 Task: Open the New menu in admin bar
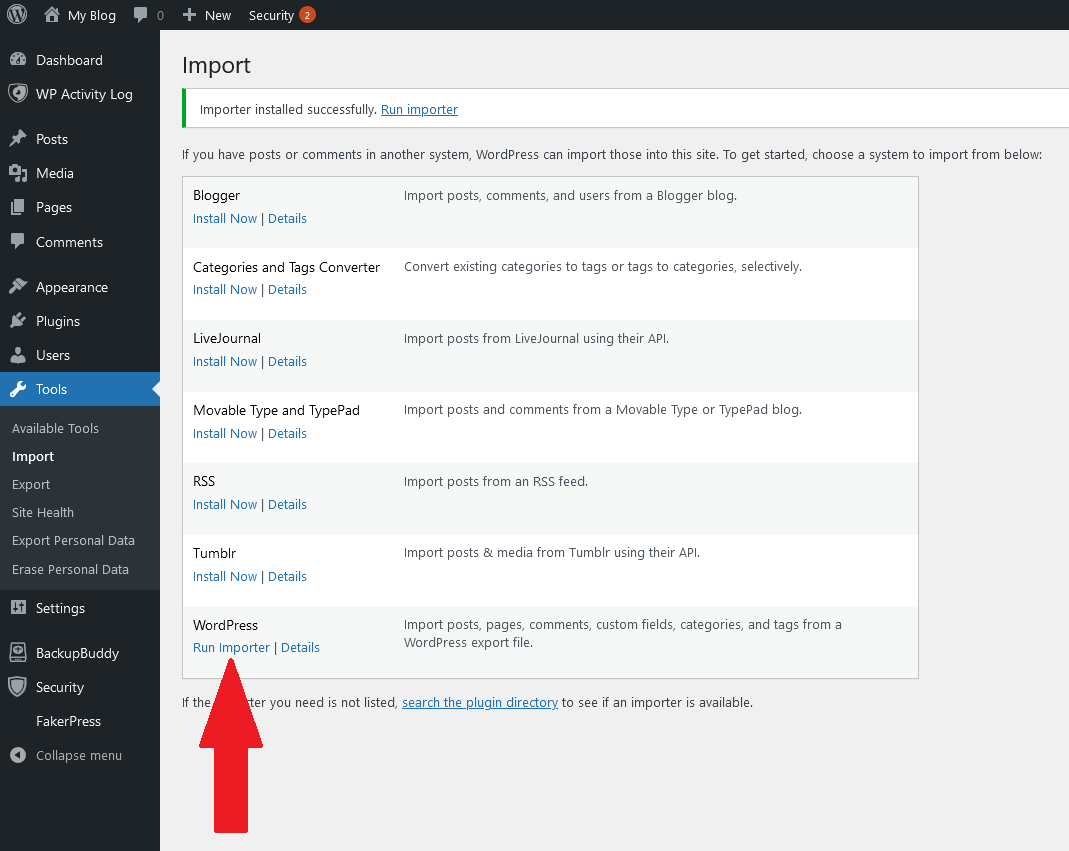point(217,15)
